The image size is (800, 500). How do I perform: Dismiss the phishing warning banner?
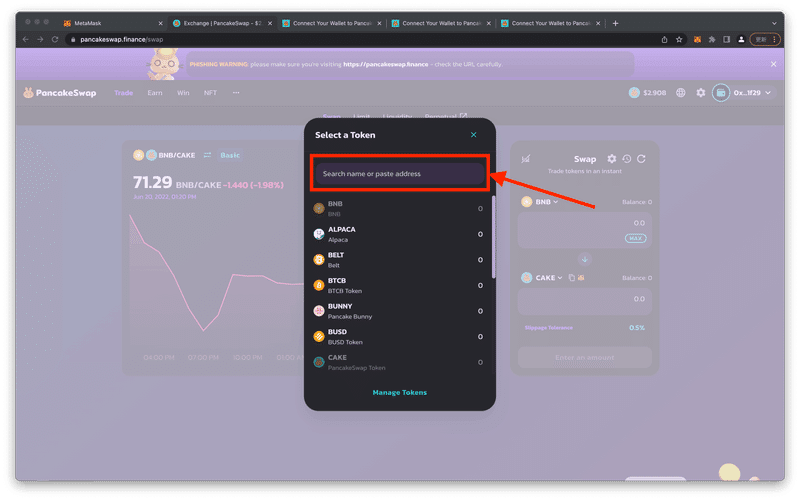click(773, 64)
